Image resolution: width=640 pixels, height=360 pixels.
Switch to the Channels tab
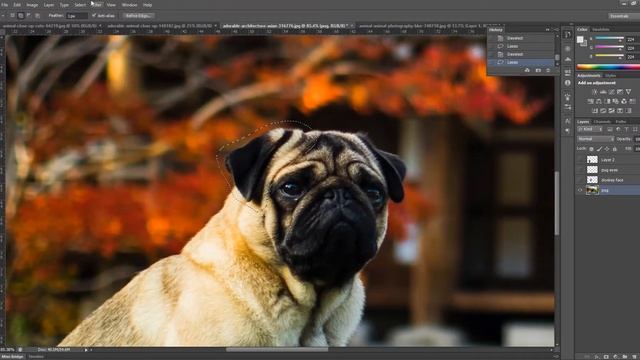point(602,122)
